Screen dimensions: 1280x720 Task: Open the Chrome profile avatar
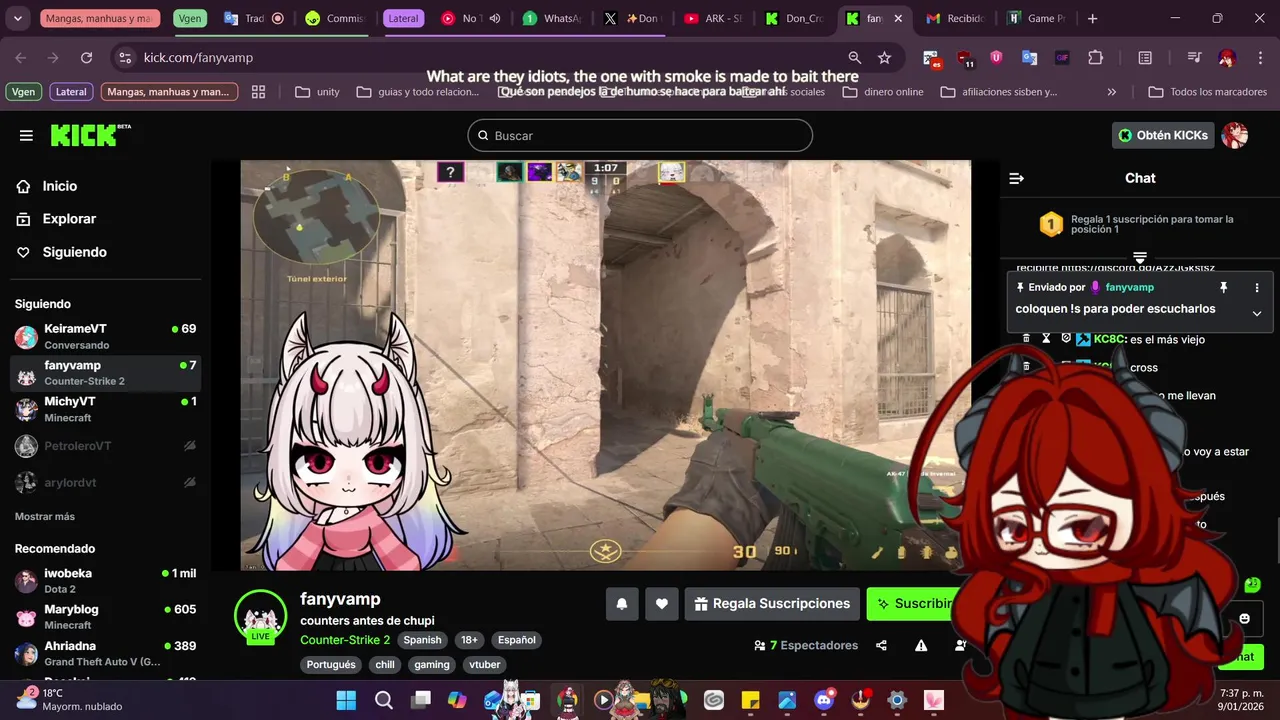[x=1227, y=58]
